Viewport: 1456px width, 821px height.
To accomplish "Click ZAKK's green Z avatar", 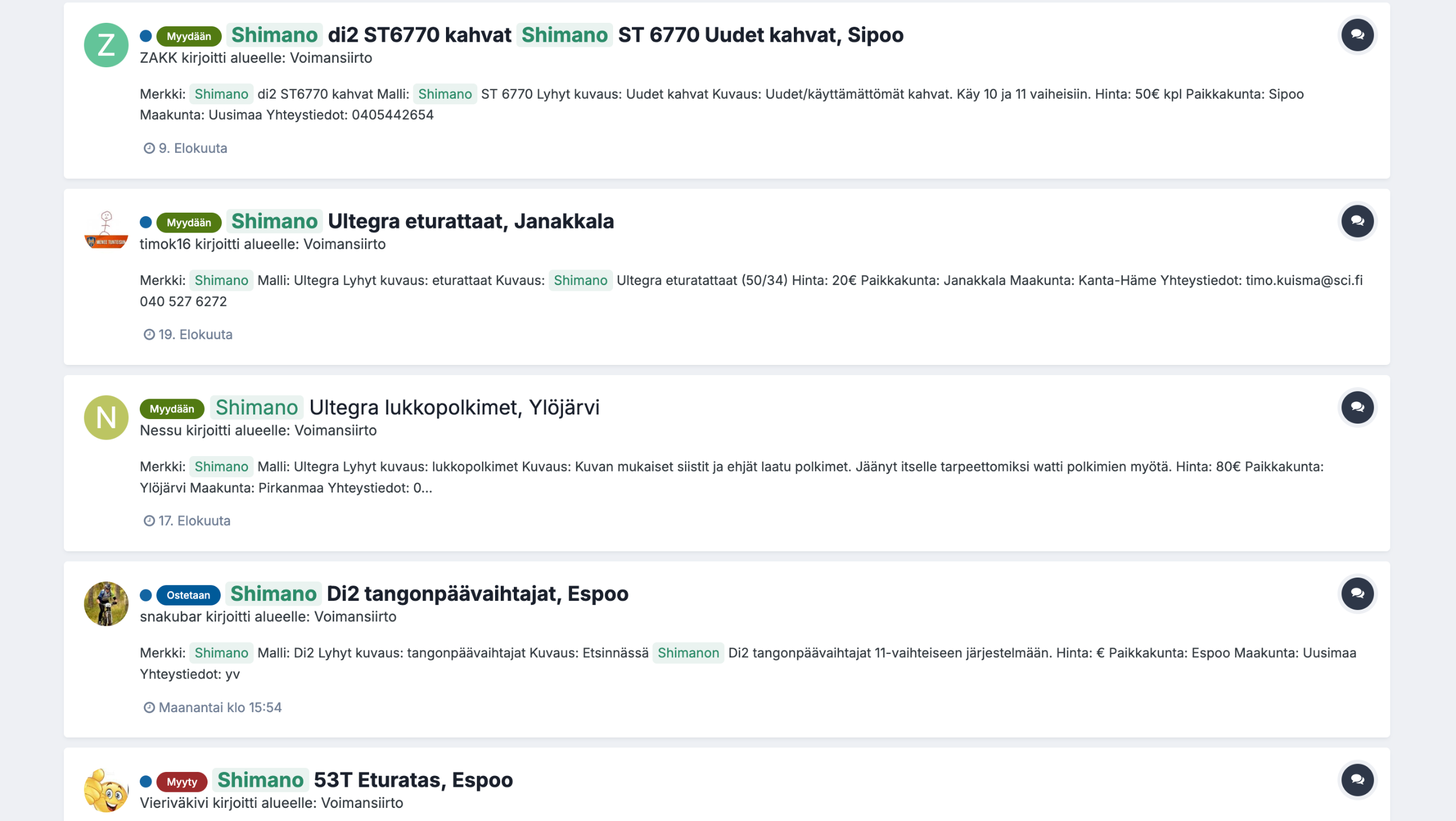I will [106, 45].
